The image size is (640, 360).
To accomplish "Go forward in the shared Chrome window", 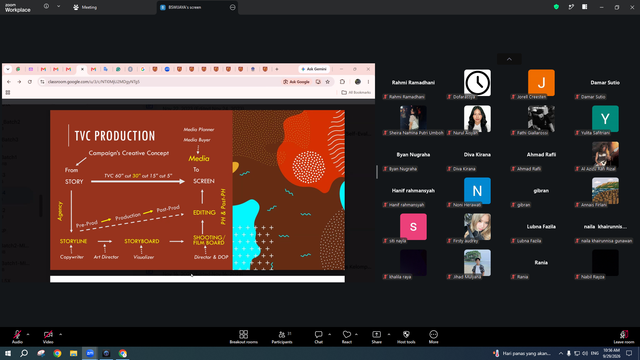I will [19, 82].
